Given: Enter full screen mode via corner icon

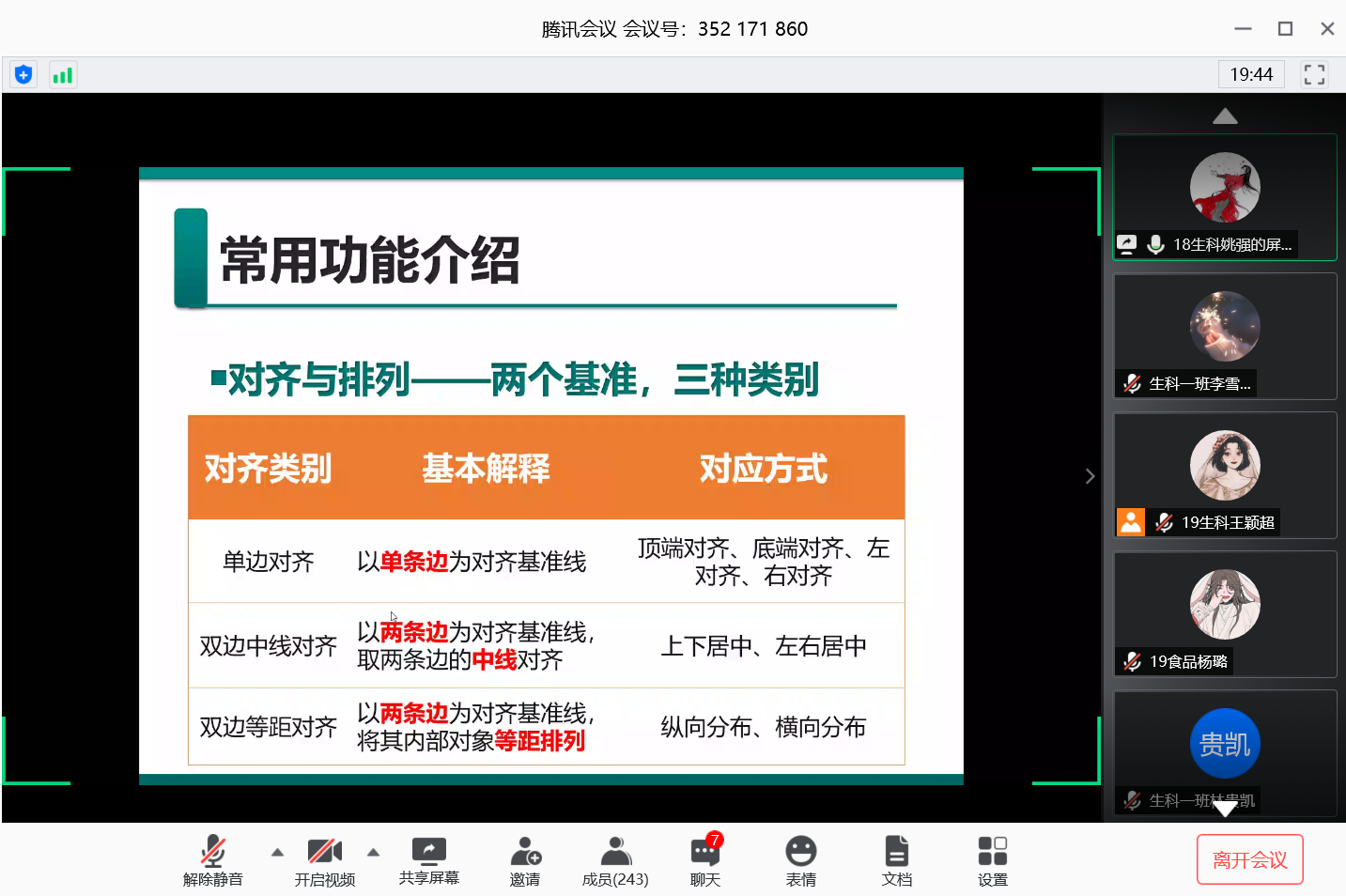Looking at the screenshot, I should [x=1314, y=75].
